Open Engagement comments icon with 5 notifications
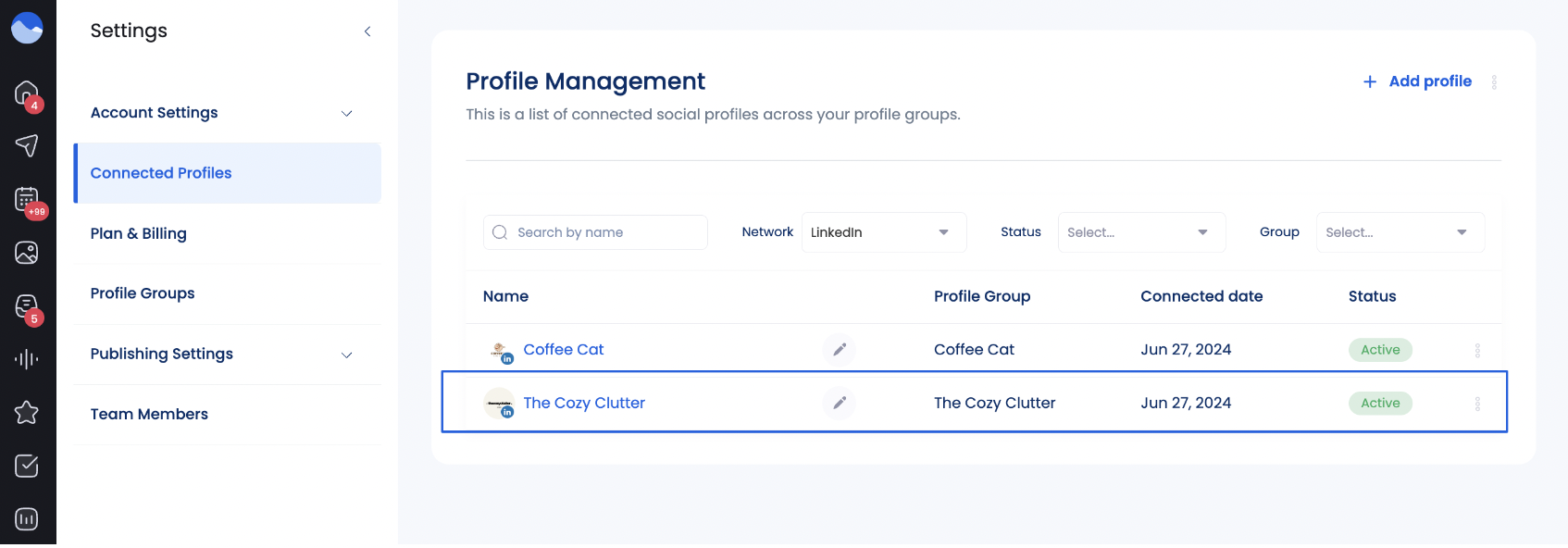This screenshot has height=548, width=1568. pyautogui.click(x=27, y=305)
